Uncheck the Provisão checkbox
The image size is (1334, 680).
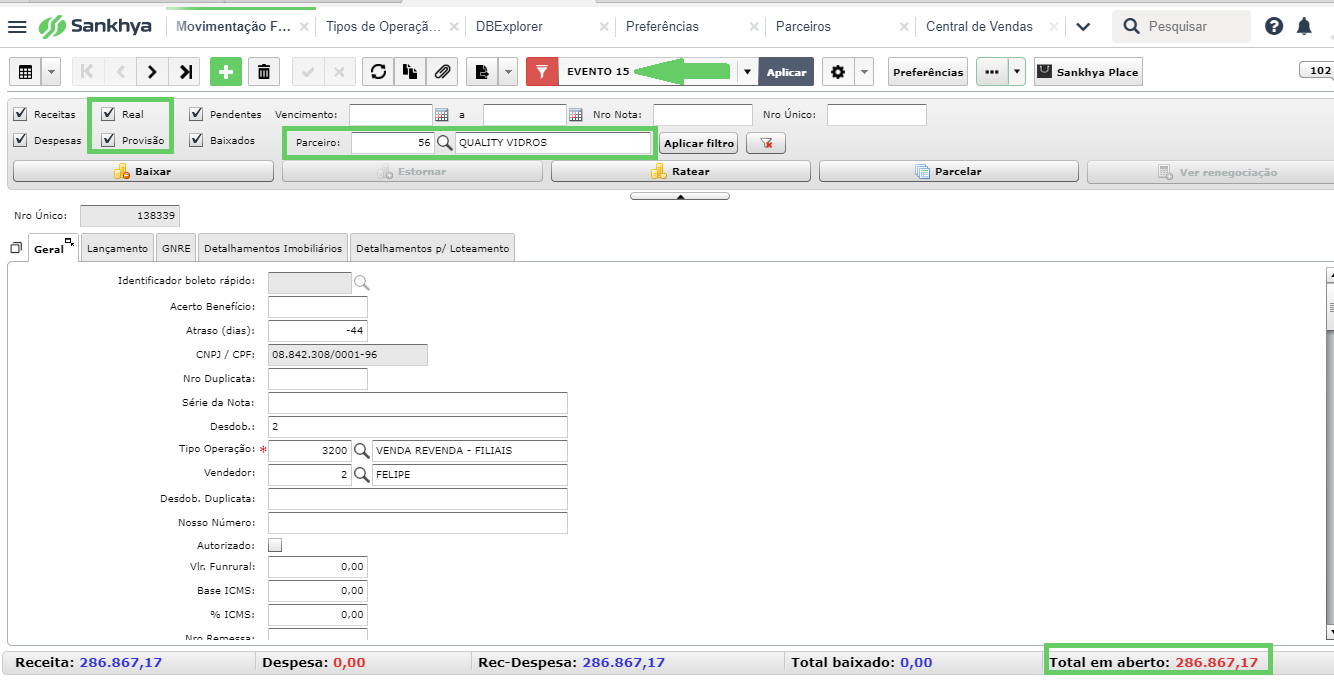pos(108,140)
